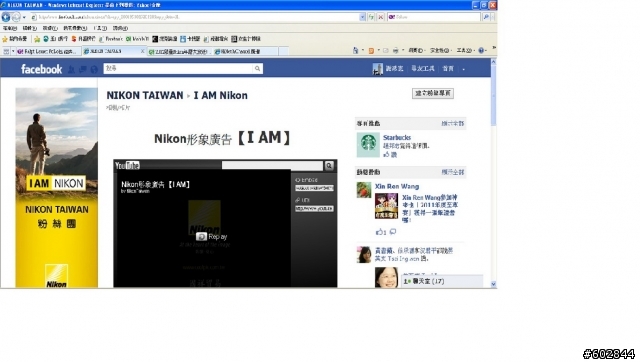Screen dimensions: 640x362
Task: Open the Facebook account dropdown arrow
Action: click(463, 69)
